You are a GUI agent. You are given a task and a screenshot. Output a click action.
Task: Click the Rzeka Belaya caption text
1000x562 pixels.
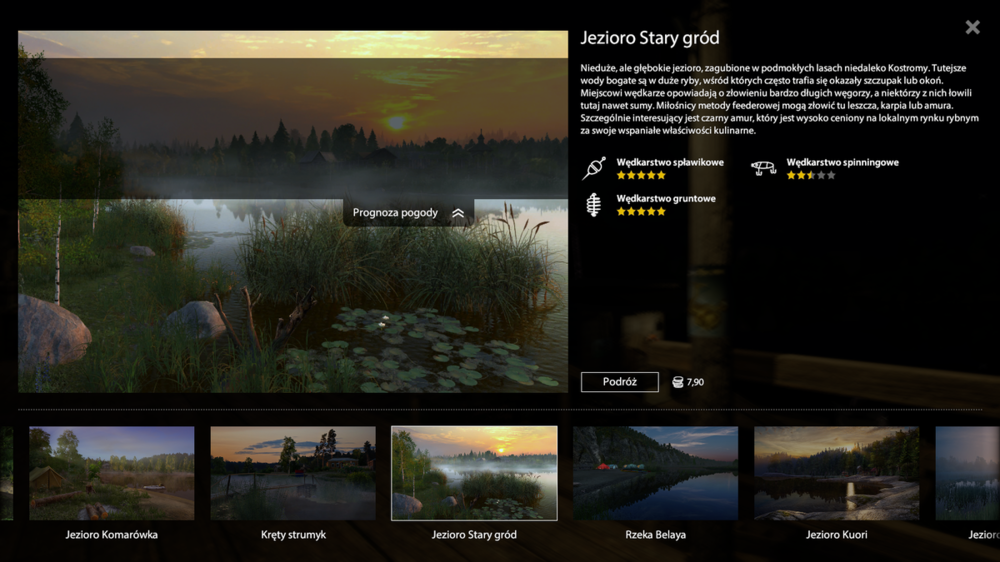[655, 535]
